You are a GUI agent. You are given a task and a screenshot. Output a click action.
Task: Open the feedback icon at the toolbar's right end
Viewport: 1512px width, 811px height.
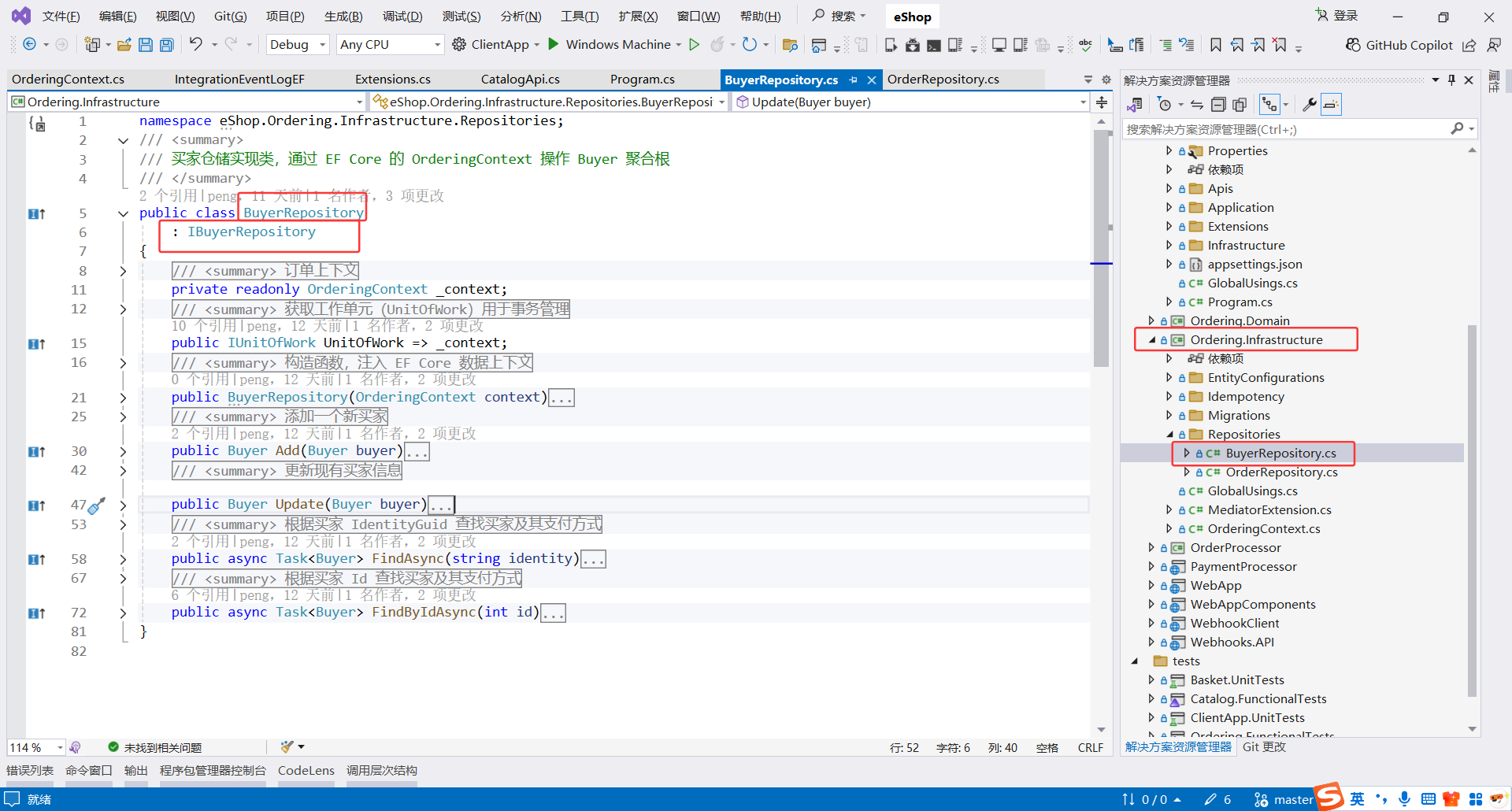coord(1494,45)
